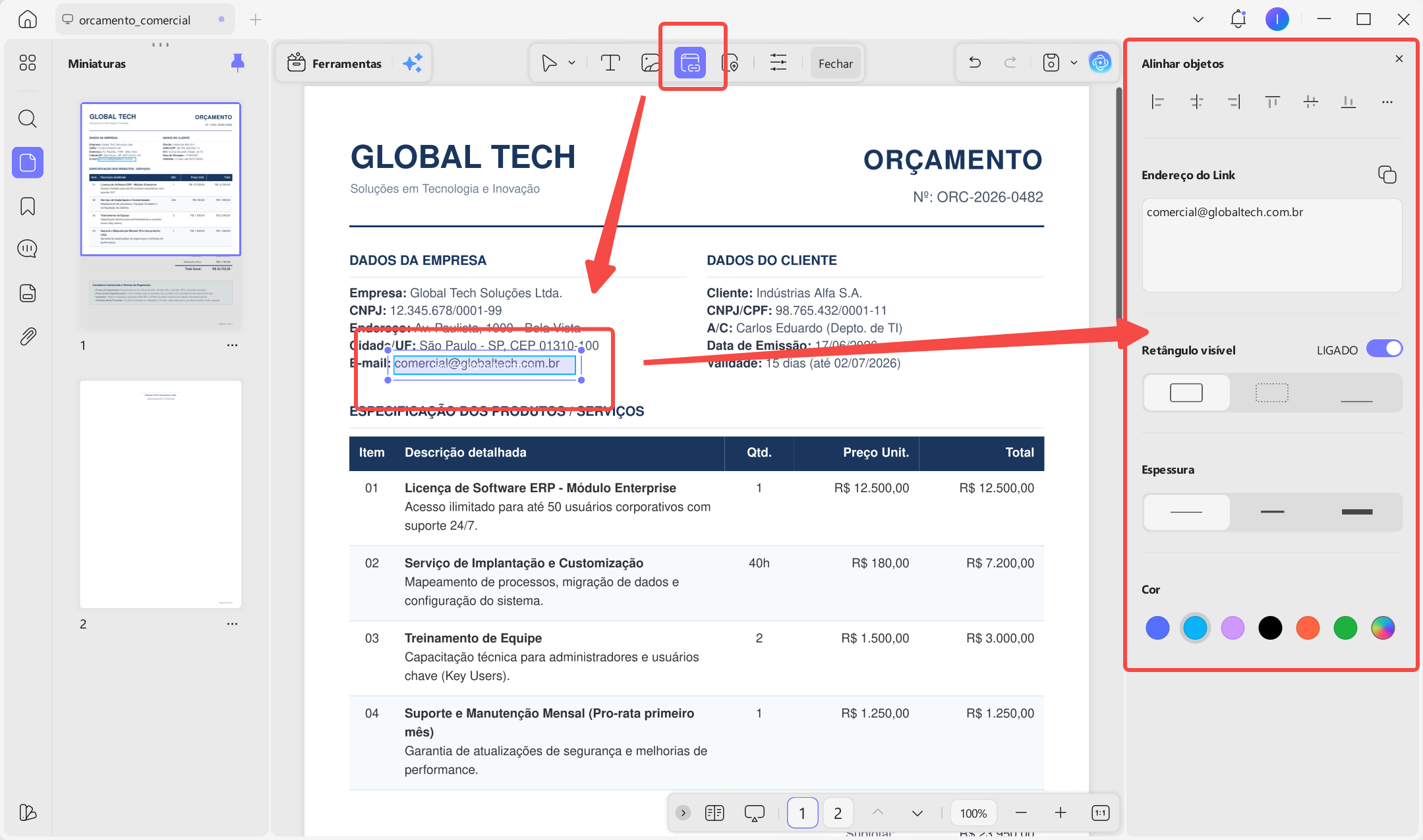This screenshot has width=1423, height=840.
Task: Align objects to the right
Action: [x=1234, y=102]
